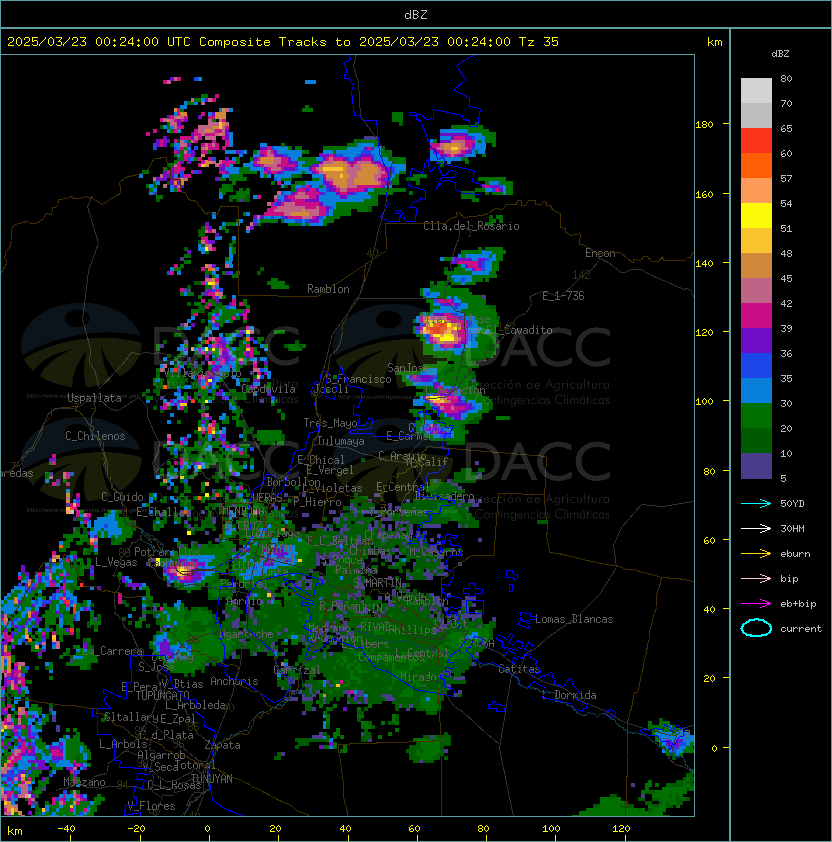Image resolution: width=832 pixels, height=842 pixels.
Task: Click the white 30HM arrow legend icon
Action: coord(756,529)
